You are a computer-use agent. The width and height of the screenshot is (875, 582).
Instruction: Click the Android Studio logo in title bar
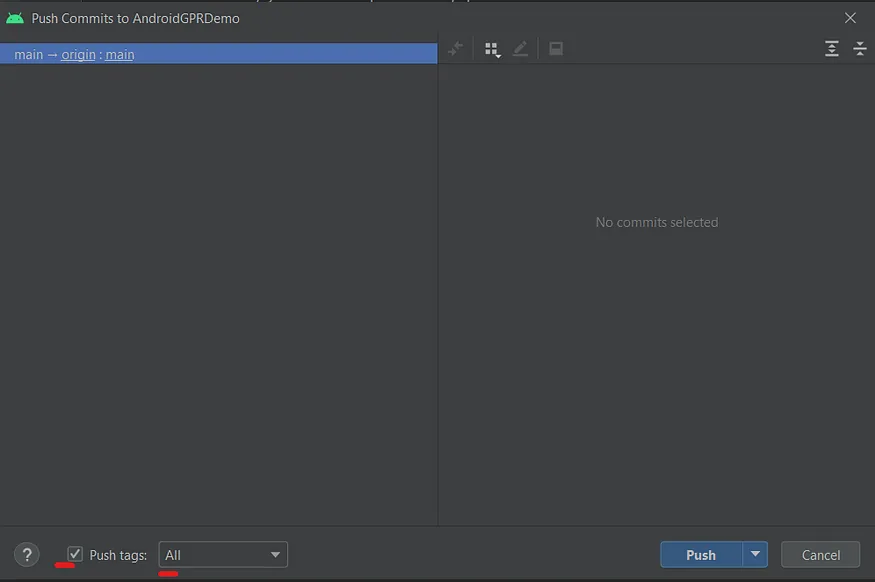tap(15, 18)
